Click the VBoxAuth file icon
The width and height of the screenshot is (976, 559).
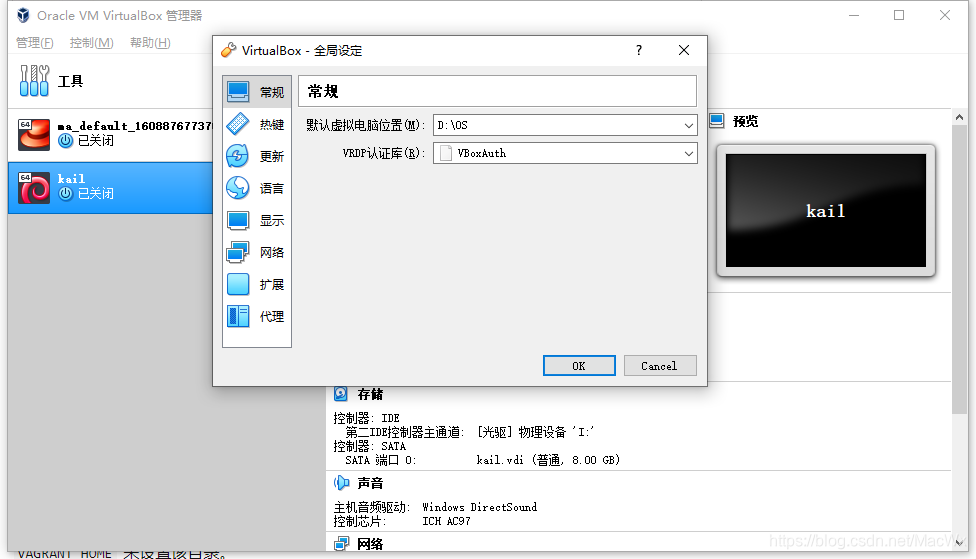click(446, 153)
